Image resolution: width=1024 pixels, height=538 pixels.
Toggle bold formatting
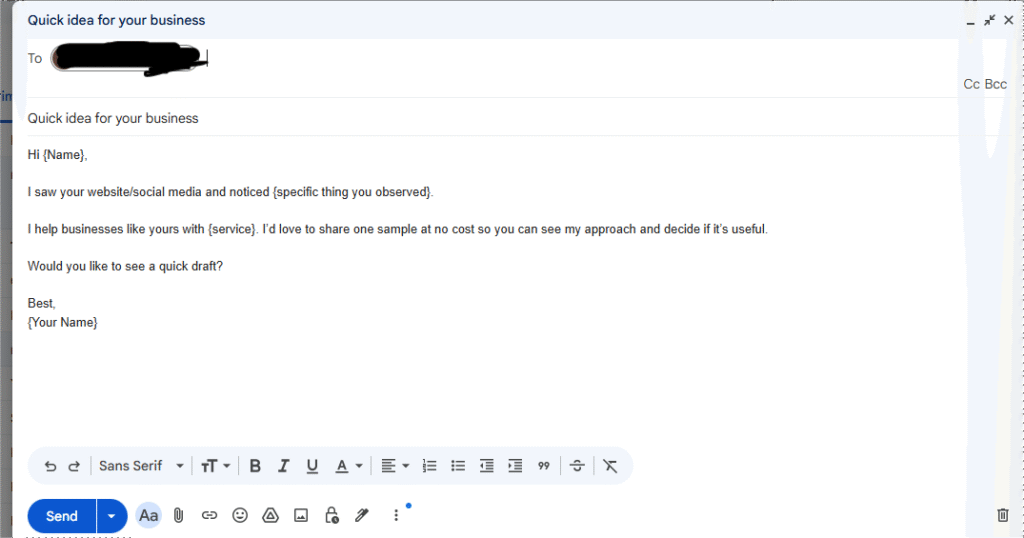[x=255, y=466]
